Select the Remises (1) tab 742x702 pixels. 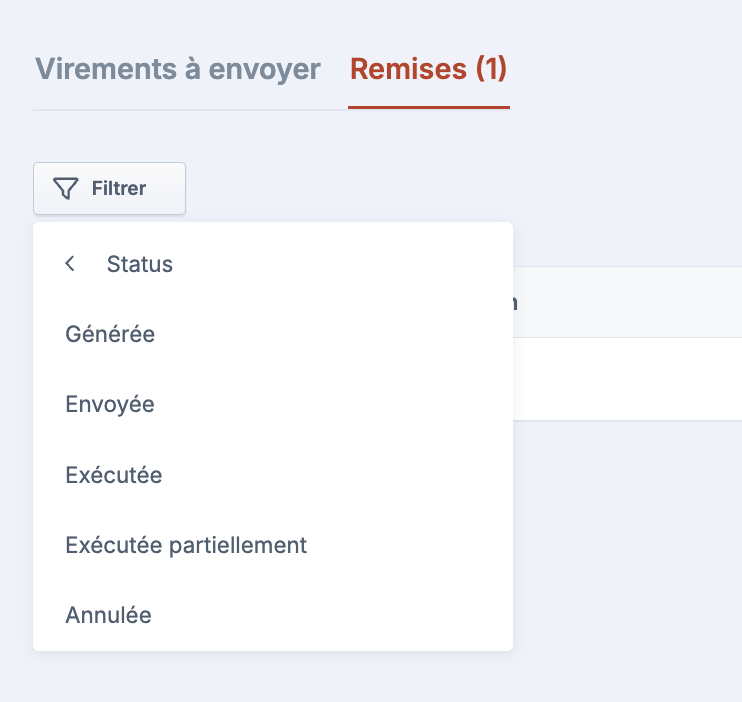click(428, 69)
